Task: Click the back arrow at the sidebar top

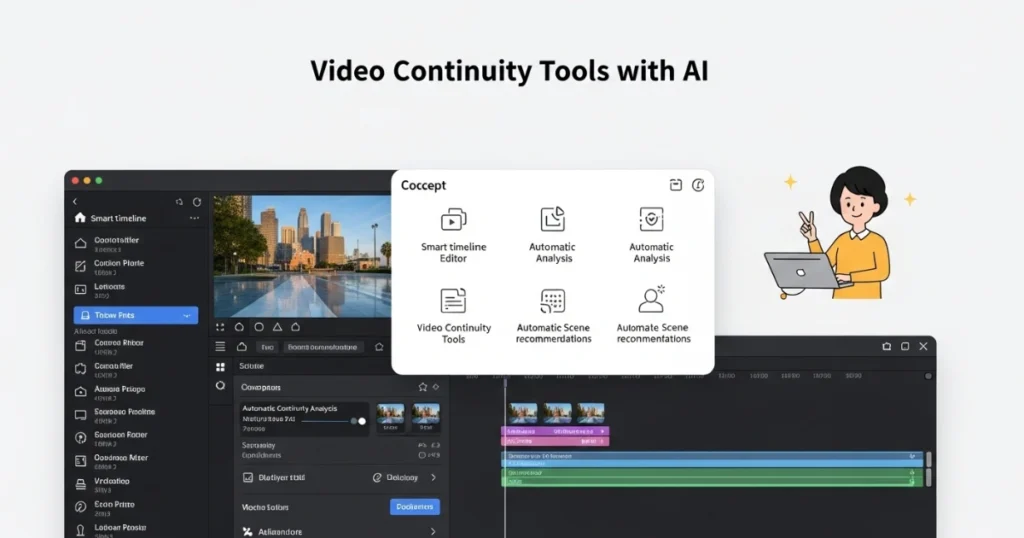Action: (x=75, y=202)
